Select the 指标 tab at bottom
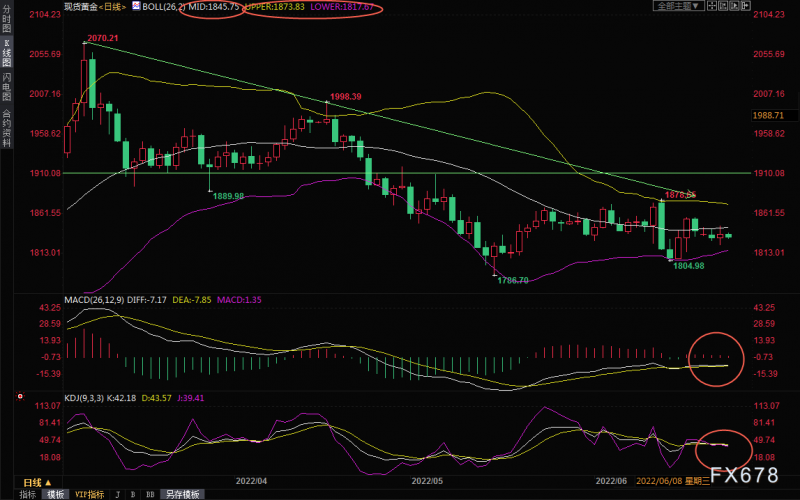Image resolution: width=800 pixels, height=500 pixels. 27,494
